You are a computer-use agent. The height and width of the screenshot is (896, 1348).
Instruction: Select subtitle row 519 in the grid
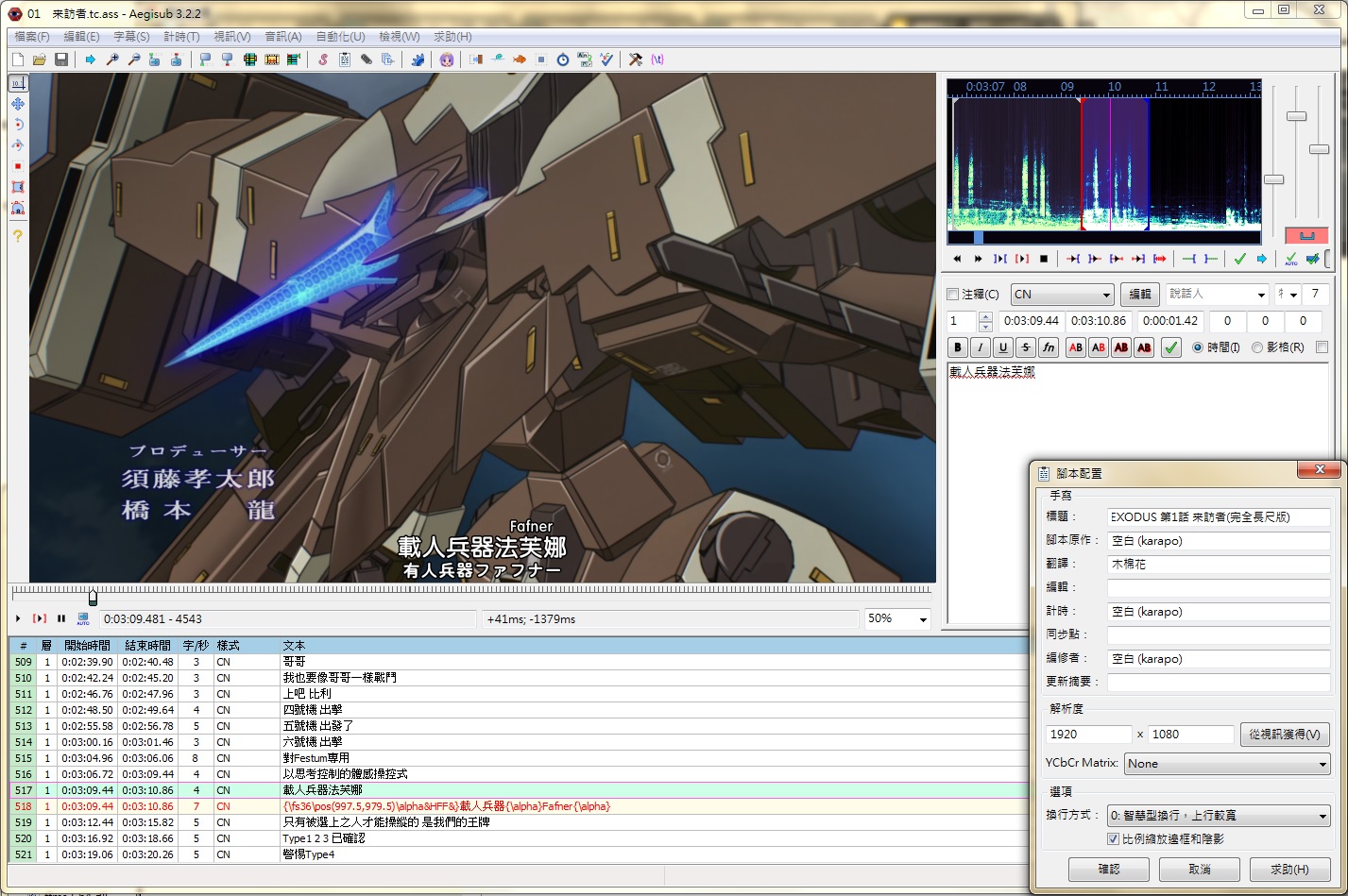click(x=518, y=821)
